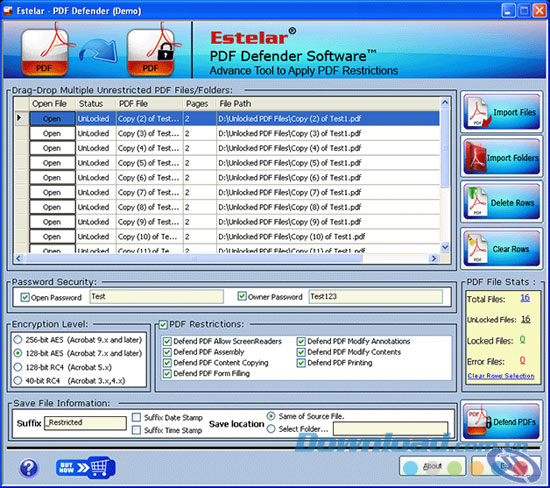Click the Status column header
The image size is (550, 488).
point(96,104)
